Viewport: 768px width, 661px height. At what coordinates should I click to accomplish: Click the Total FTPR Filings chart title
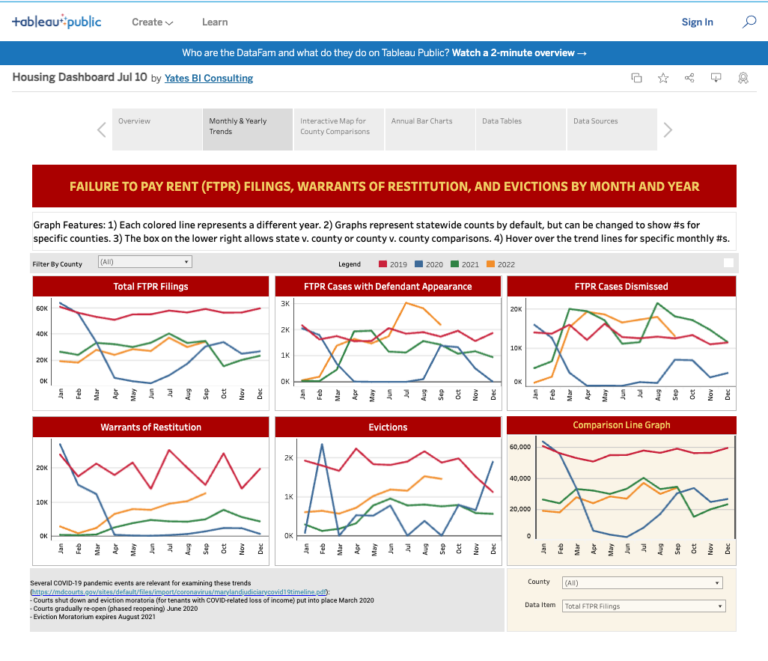[151, 286]
